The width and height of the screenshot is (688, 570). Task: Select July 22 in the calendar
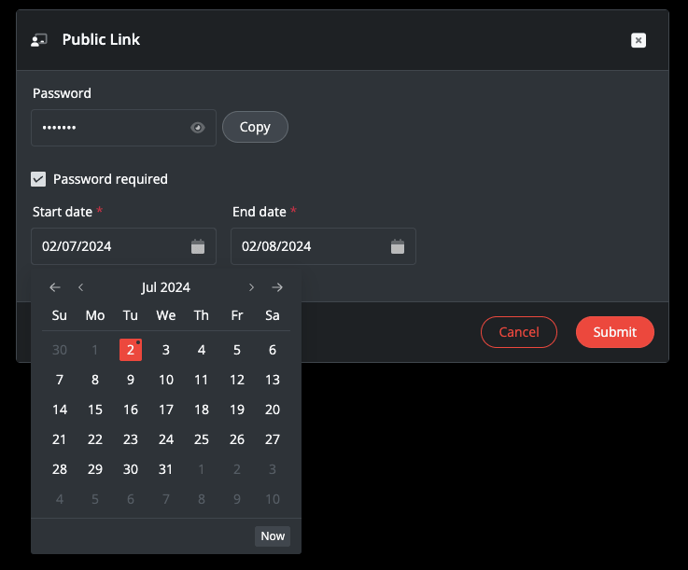coord(95,439)
